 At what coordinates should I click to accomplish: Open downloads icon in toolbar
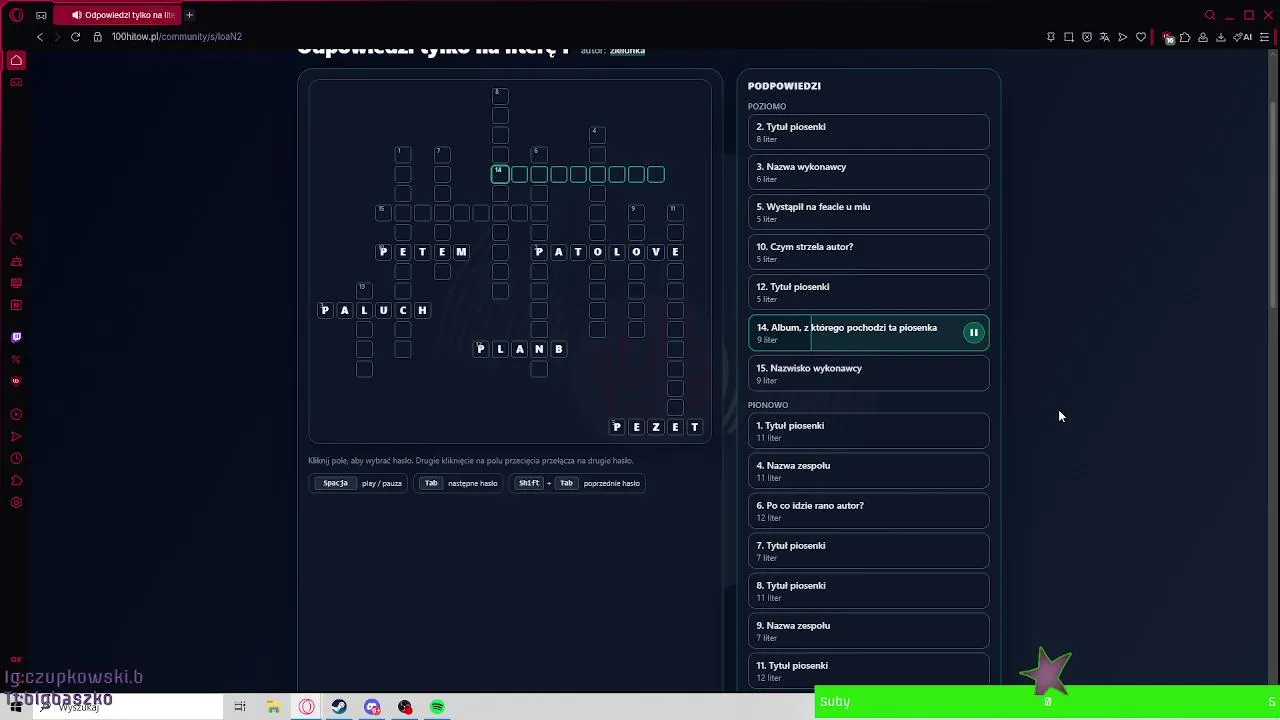point(1221,37)
